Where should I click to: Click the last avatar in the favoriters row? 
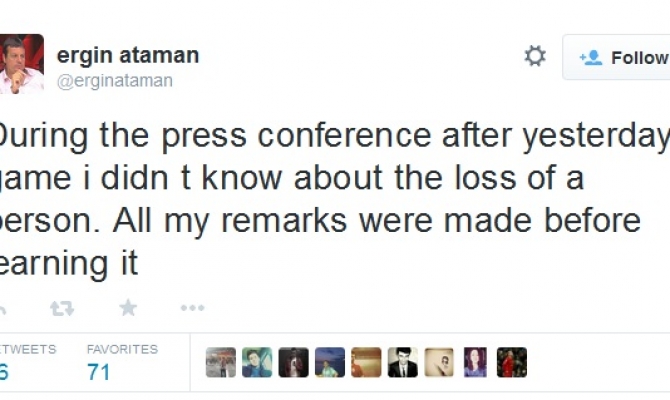(x=512, y=362)
